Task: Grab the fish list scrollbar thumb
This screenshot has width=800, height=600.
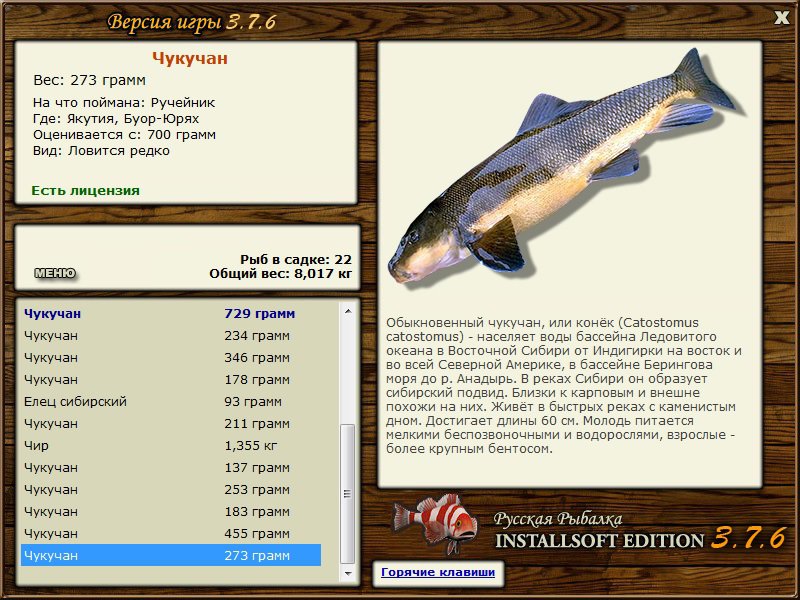Action: click(348, 493)
